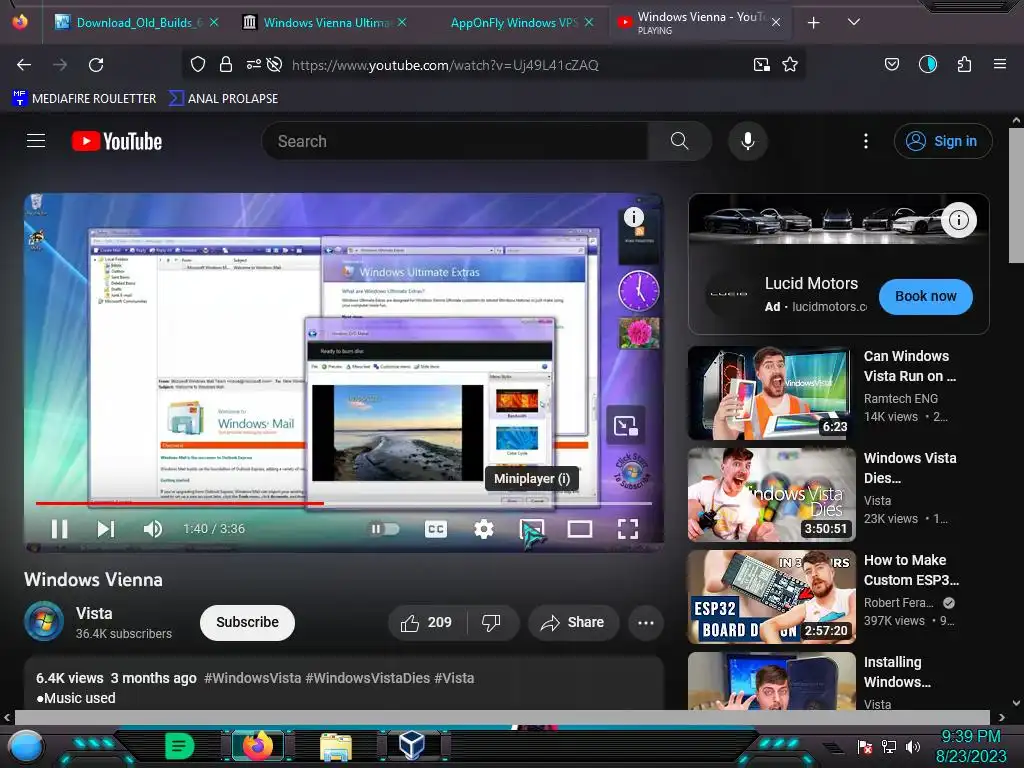The height and width of the screenshot is (768, 1024).
Task: Select the Windows Vienna YouTube tab
Action: pos(699,23)
